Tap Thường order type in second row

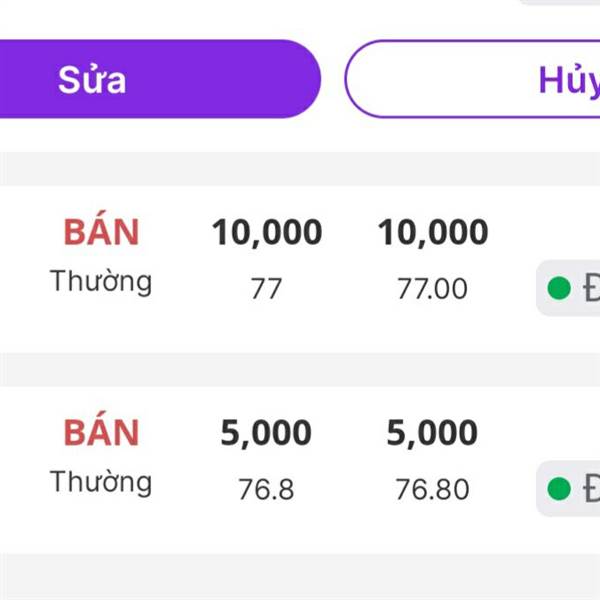pyautogui.click(x=101, y=482)
